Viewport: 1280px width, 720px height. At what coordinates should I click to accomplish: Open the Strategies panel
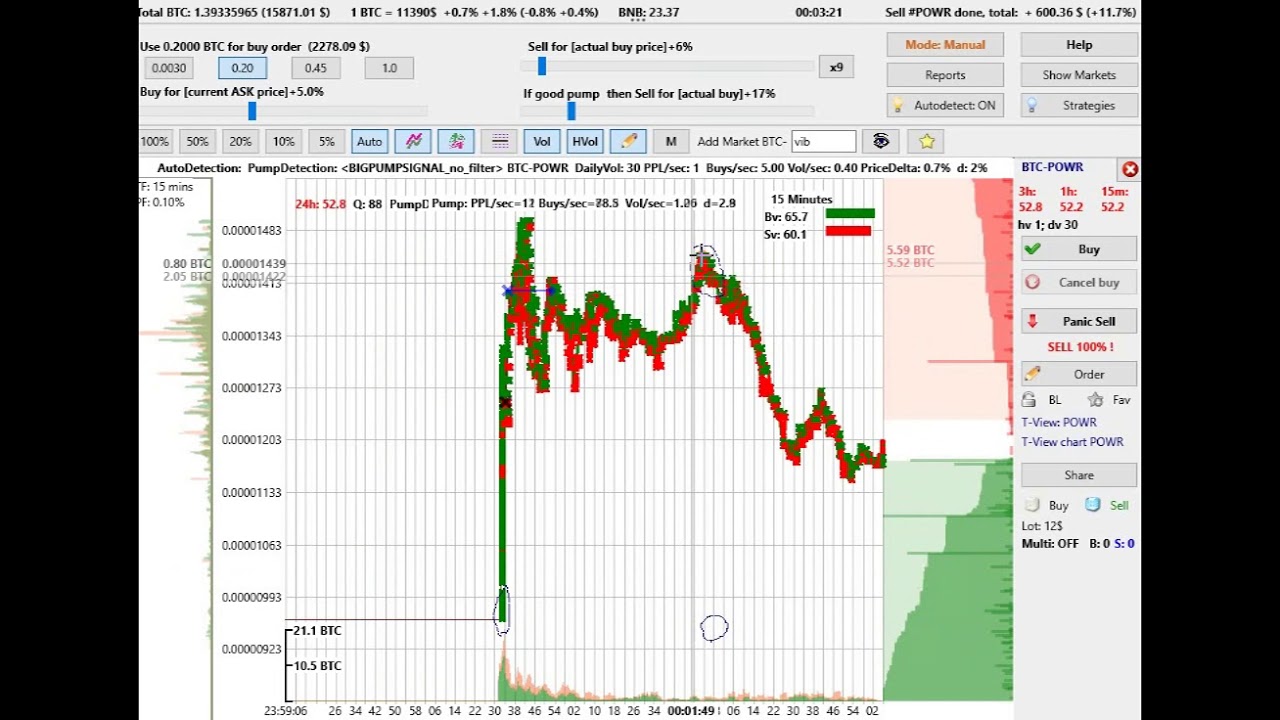point(1079,105)
